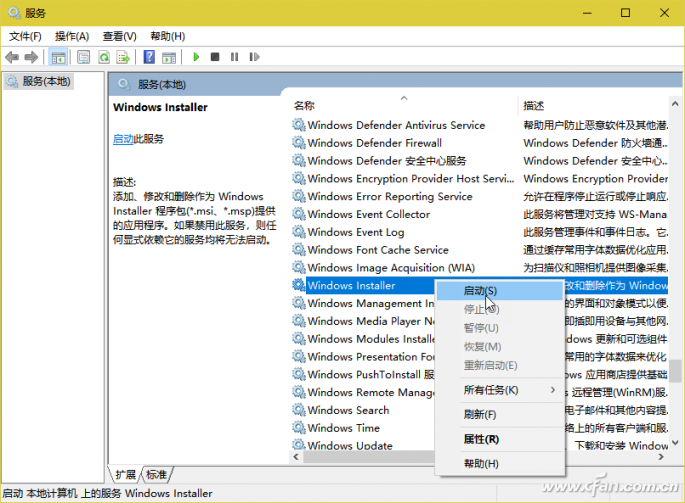The width and height of the screenshot is (685, 503).
Task: Click gear icon beside Windows Font Cache Service
Action: click(x=299, y=250)
